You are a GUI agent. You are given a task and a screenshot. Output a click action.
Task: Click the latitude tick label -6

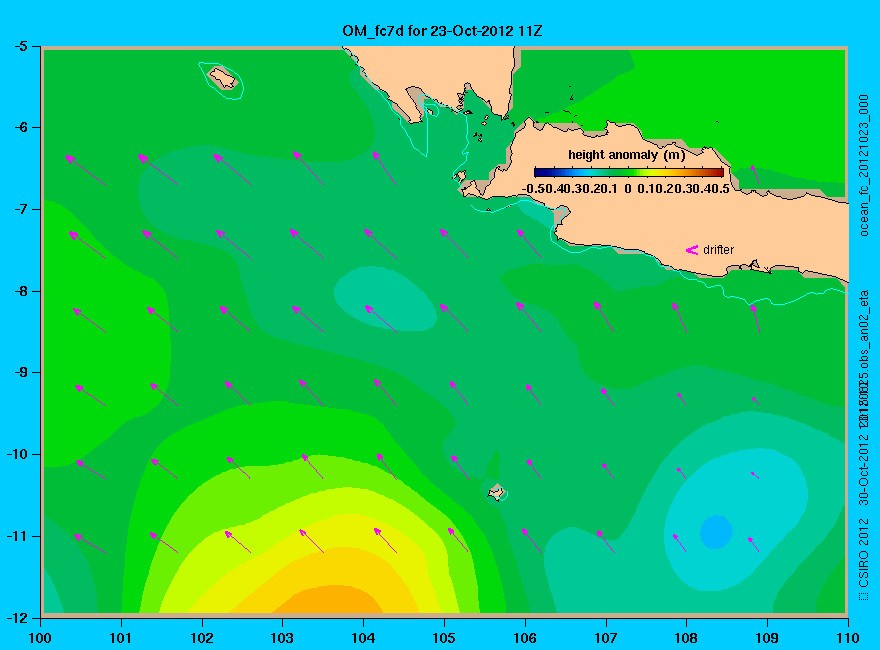click(x=21, y=127)
